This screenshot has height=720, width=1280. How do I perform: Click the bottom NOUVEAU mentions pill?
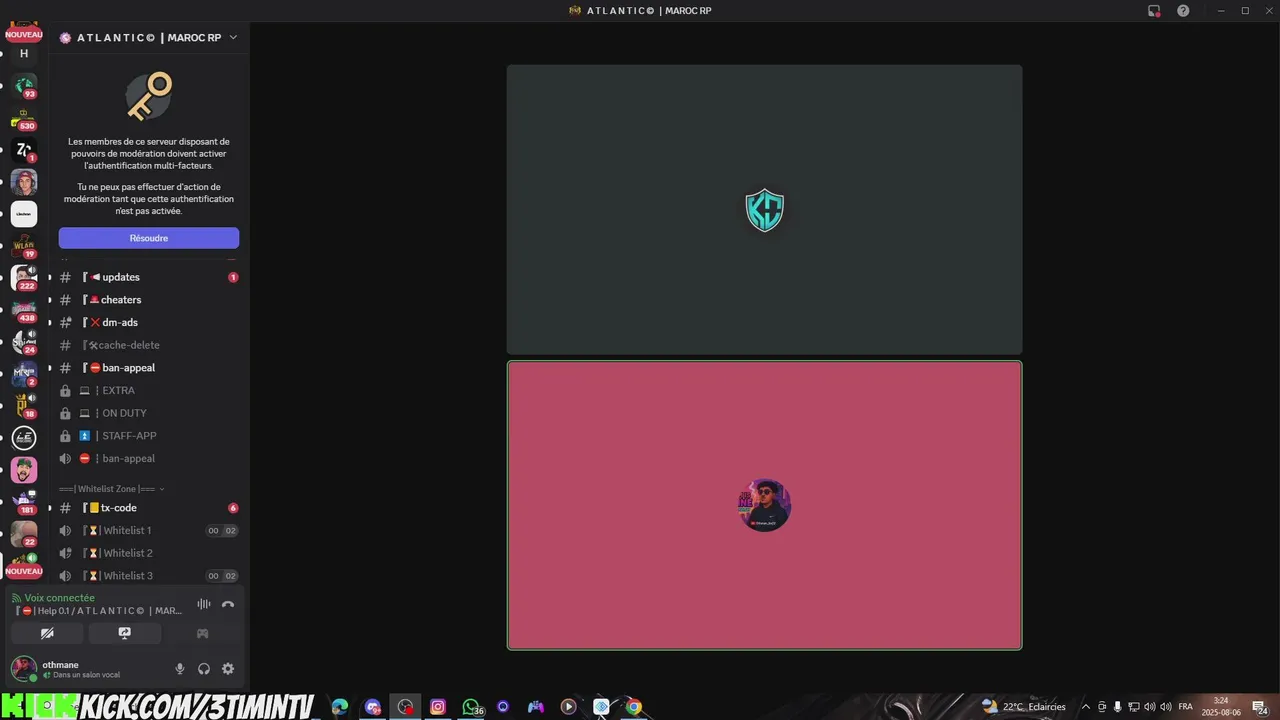point(24,571)
